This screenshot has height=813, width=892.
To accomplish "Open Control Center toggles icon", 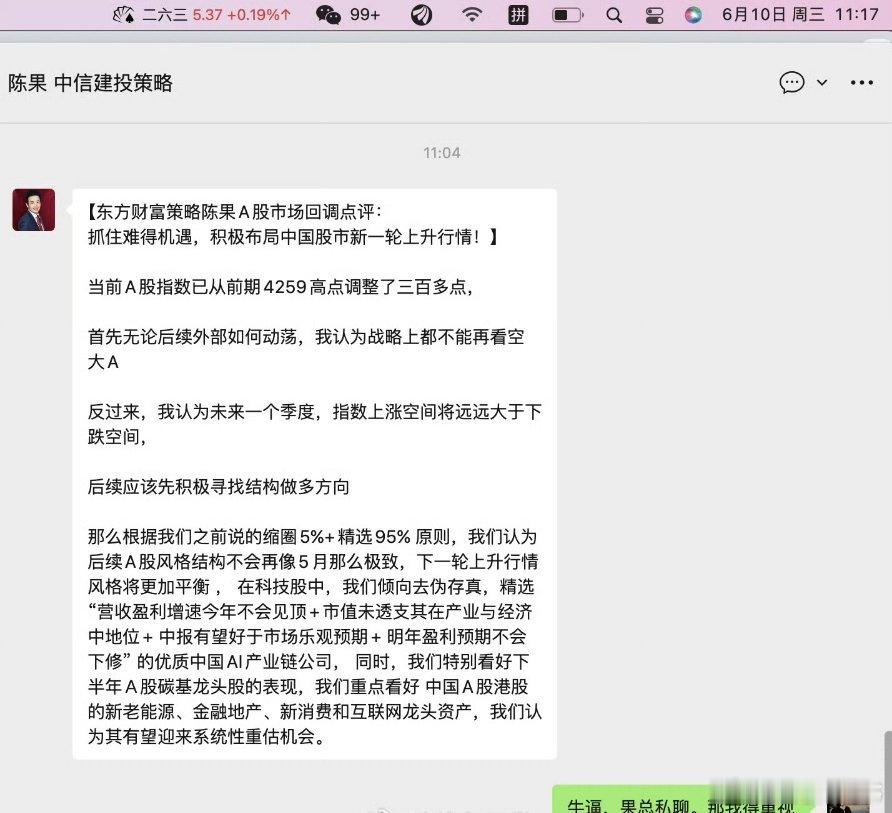I will (654, 15).
